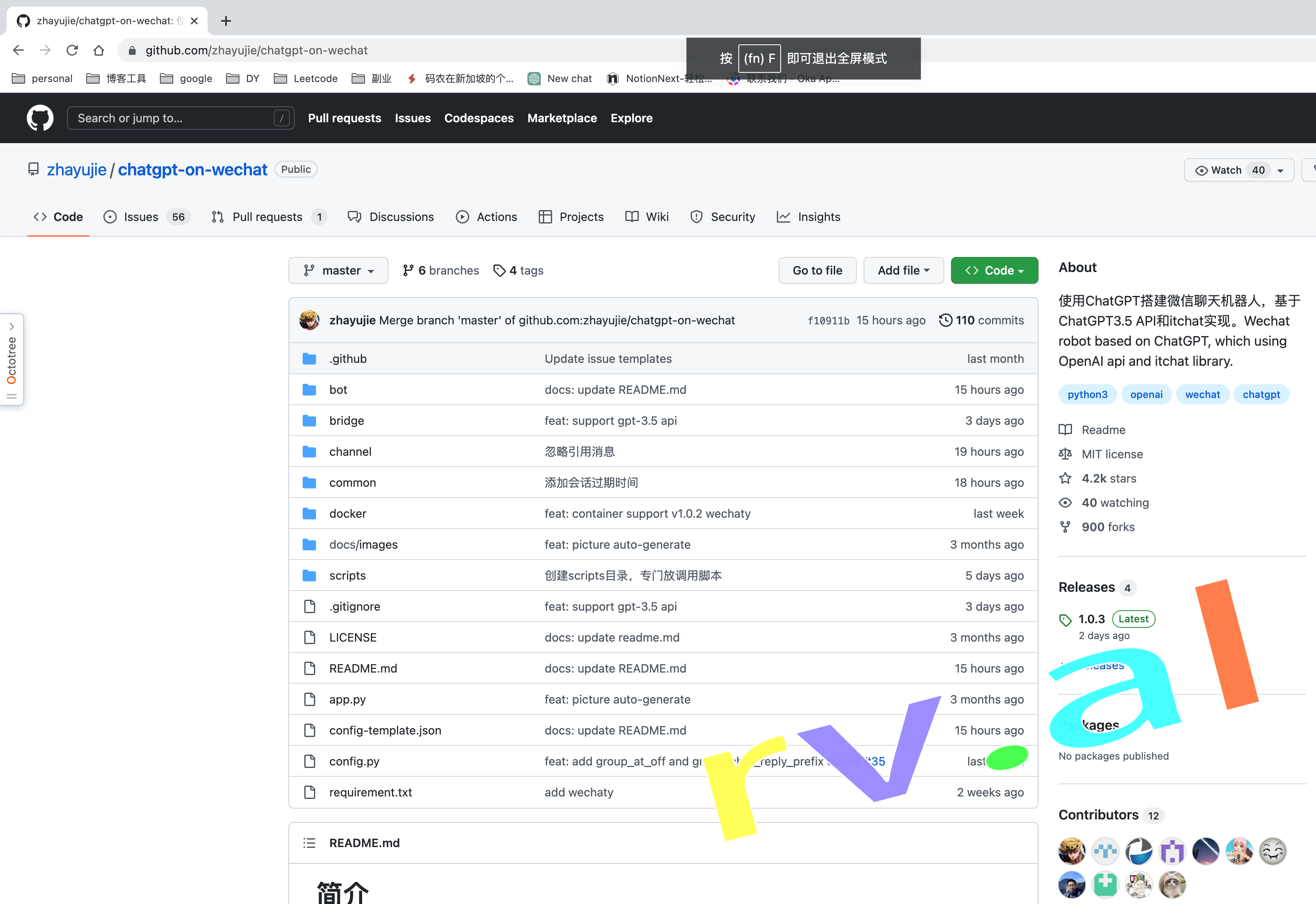Image resolution: width=1316 pixels, height=904 pixels.
Task: Click zhayujie commit author avatar
Action: [309, 320]
